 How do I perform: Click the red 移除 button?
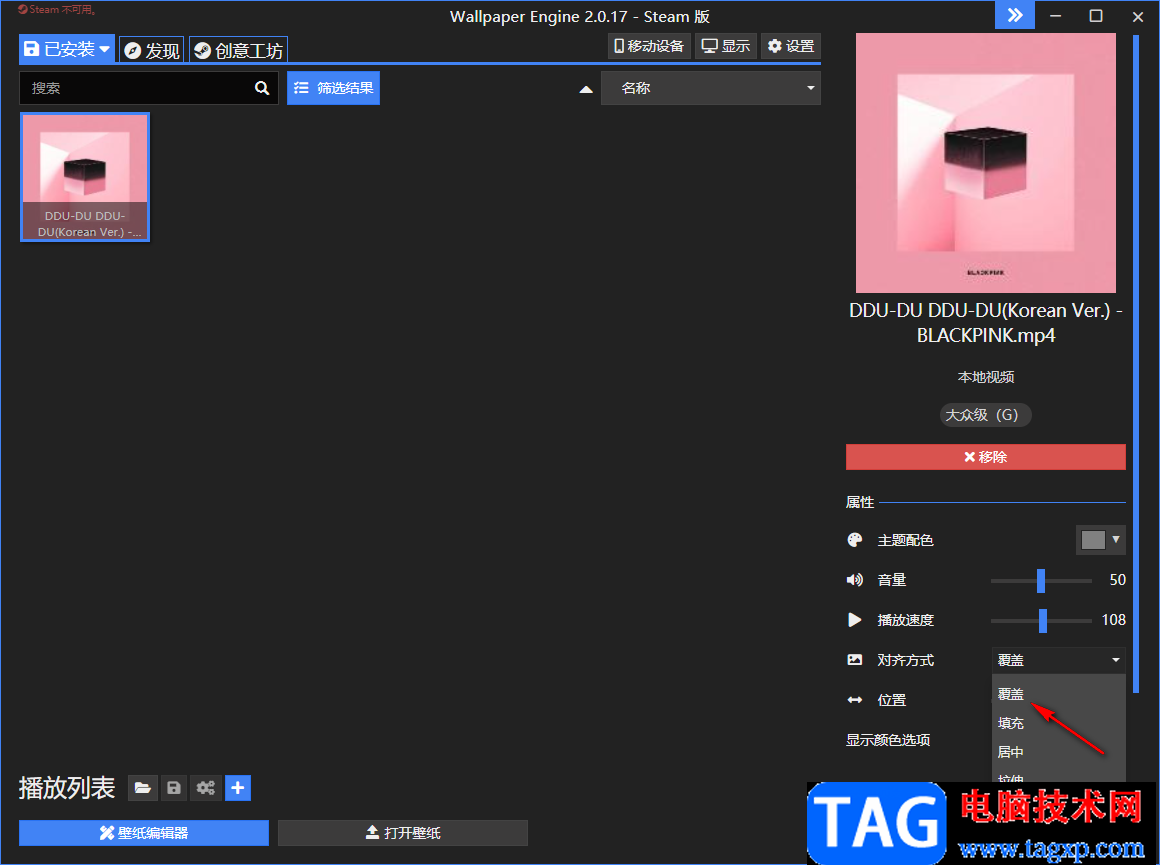[985, 457]
